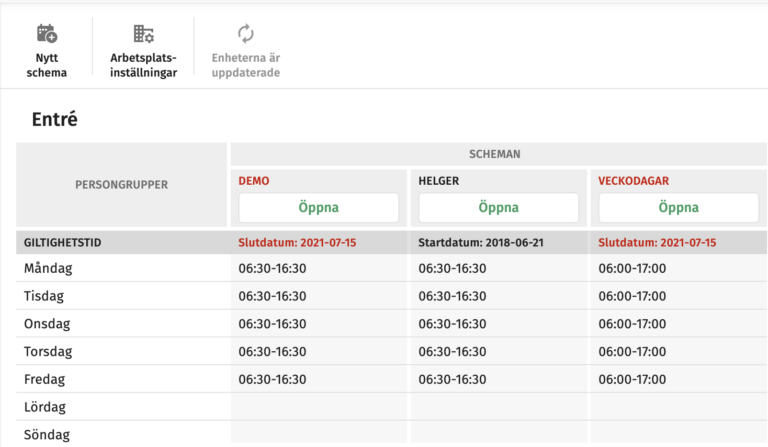The width and height of the screenshot is (768, 447).
Task: Click Onsdag's 06:00-17:00 time under VECKODAGAR
Action: coord(632,324)
